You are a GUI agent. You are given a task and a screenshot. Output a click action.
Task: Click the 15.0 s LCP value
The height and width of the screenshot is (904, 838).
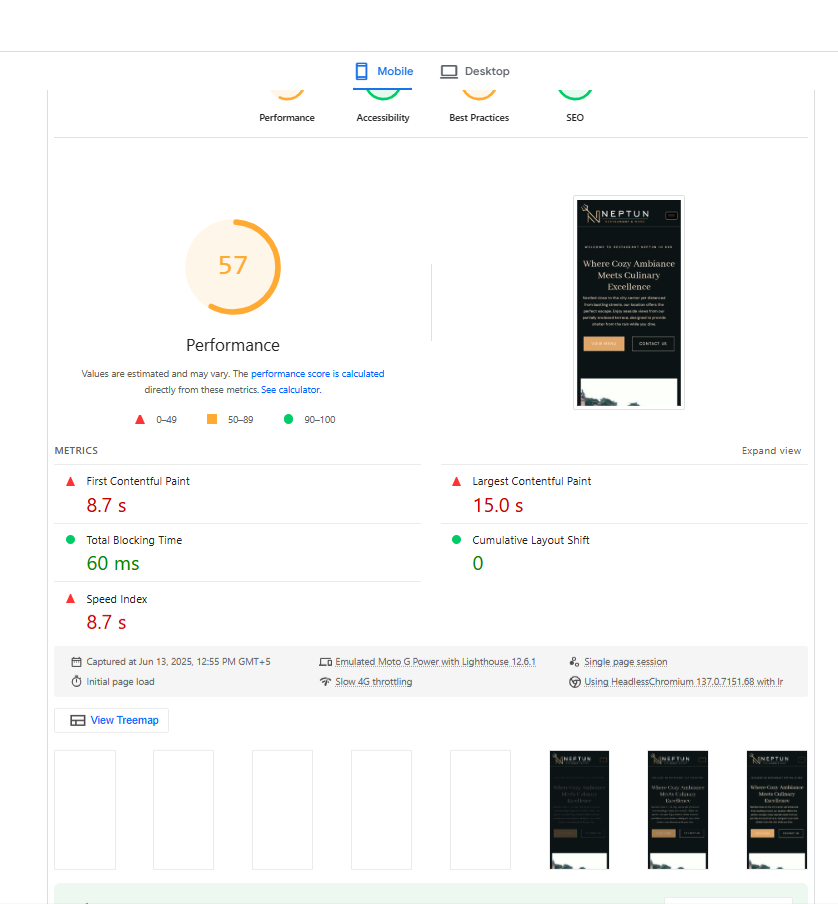click(498, 506)
